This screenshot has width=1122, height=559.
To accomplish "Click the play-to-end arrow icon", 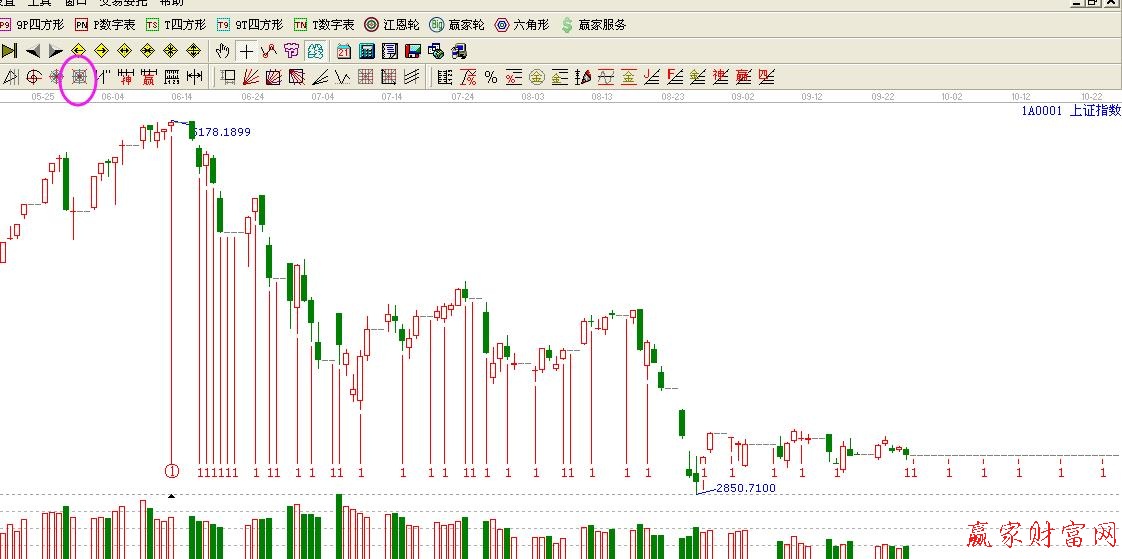I will [x=9, y=51].
